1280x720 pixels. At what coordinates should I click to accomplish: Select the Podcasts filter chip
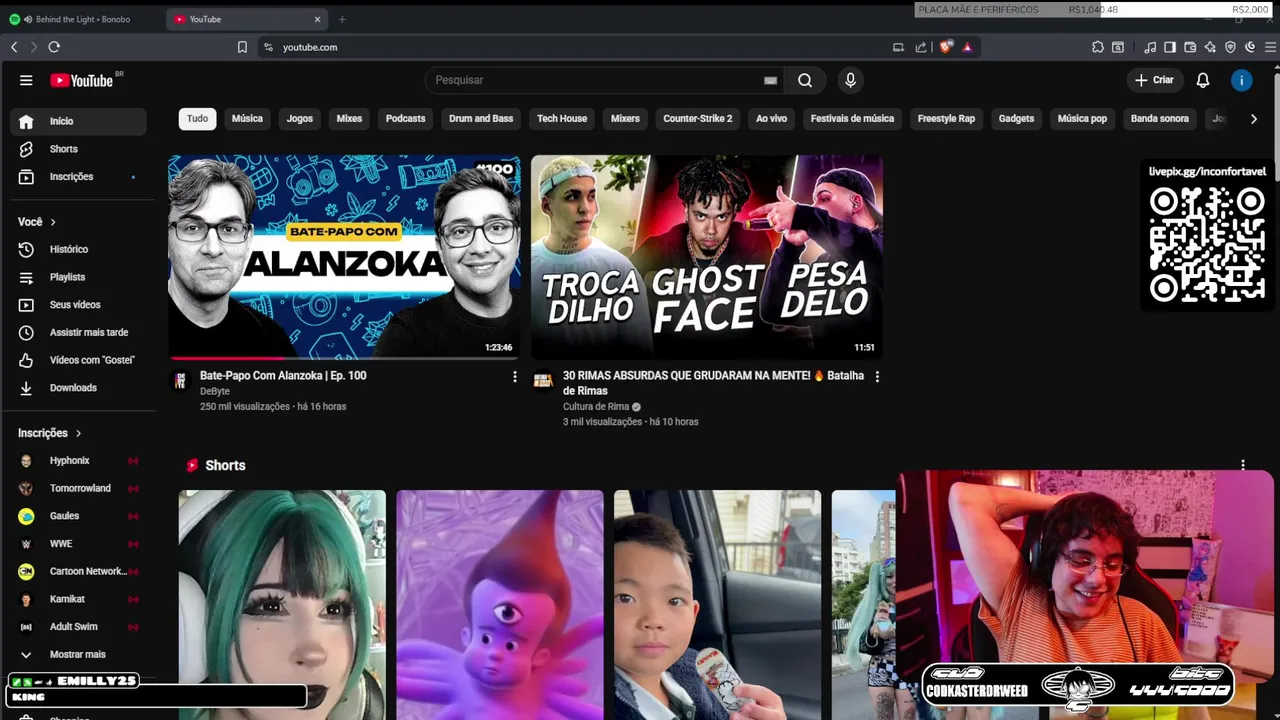(x=405, y=119)
